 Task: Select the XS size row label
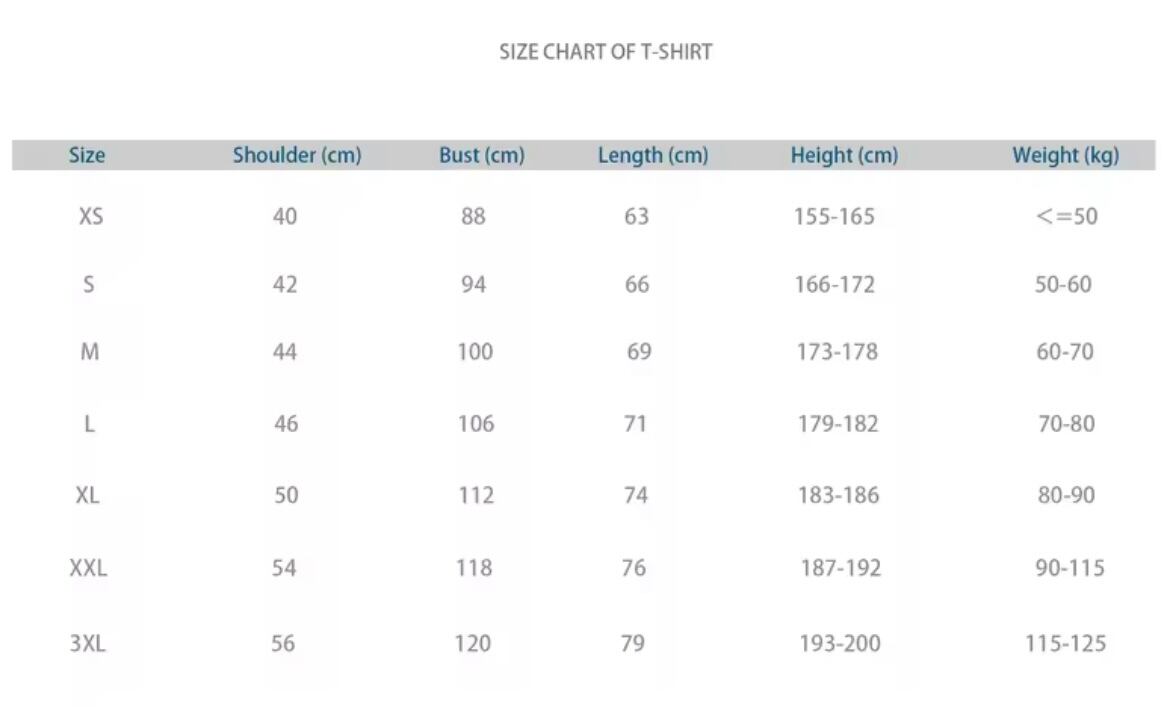click(x=90, y=216)
